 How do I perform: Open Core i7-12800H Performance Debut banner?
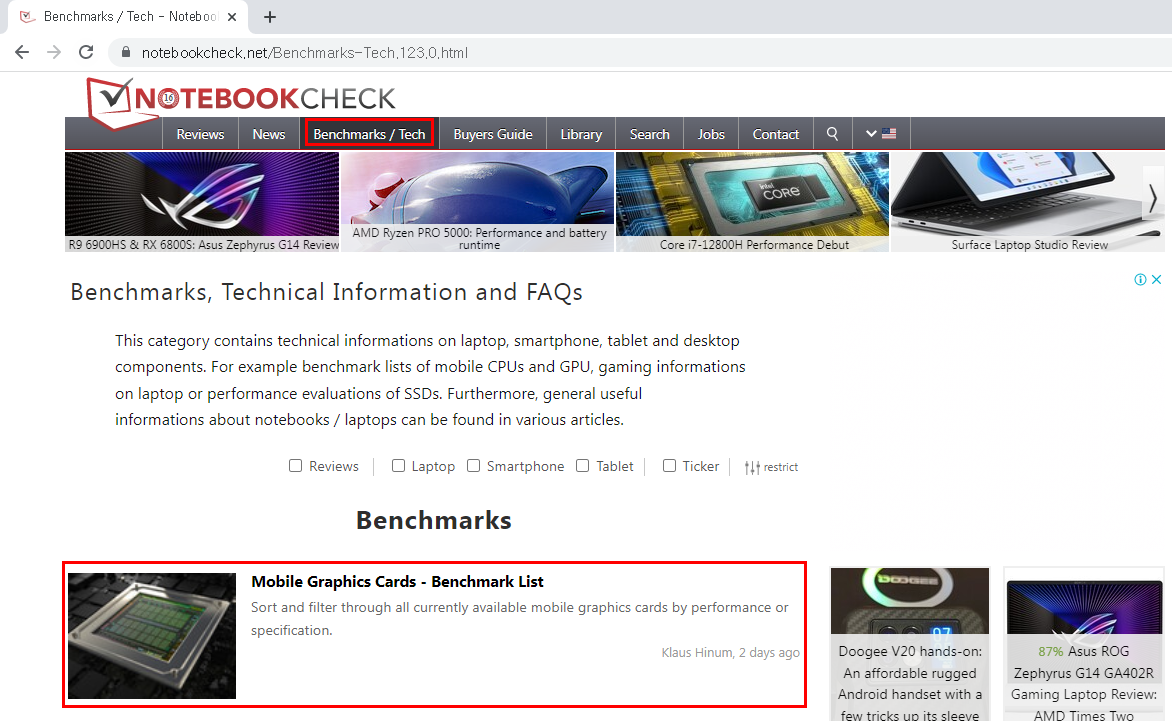[753, 202]
